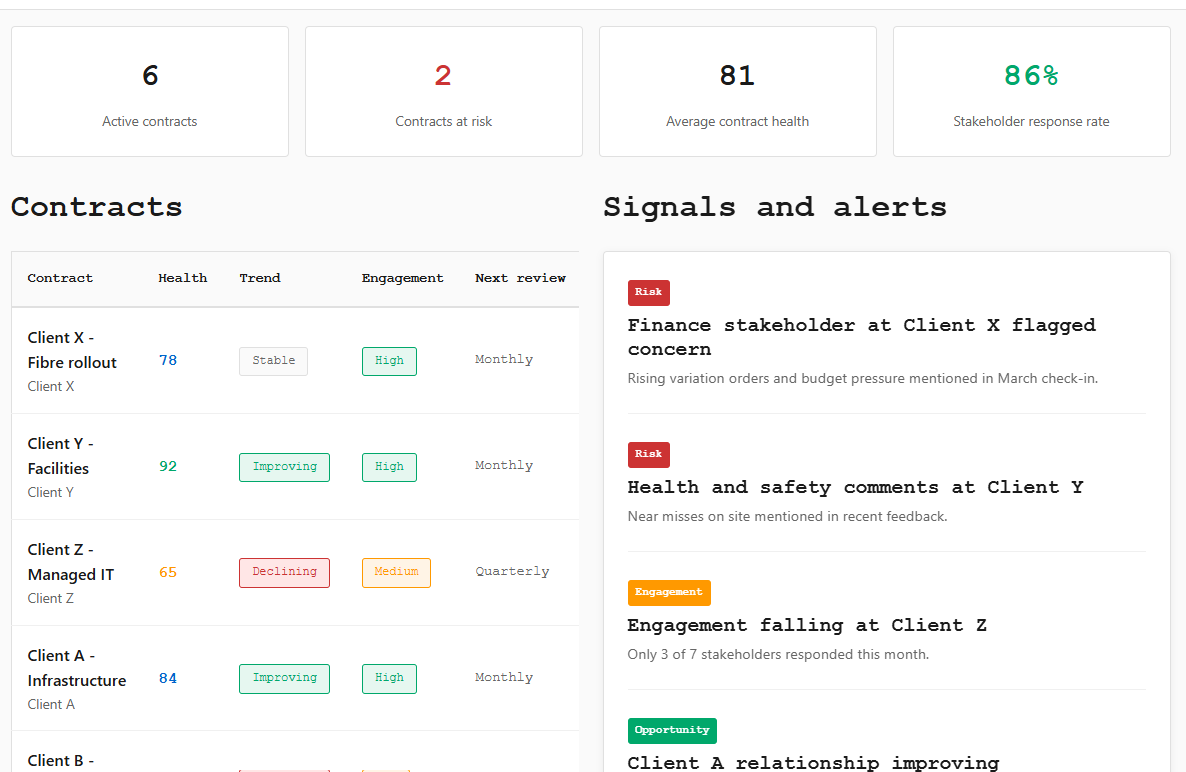Click the Opportunity badge for Client A

pos(672,730)
